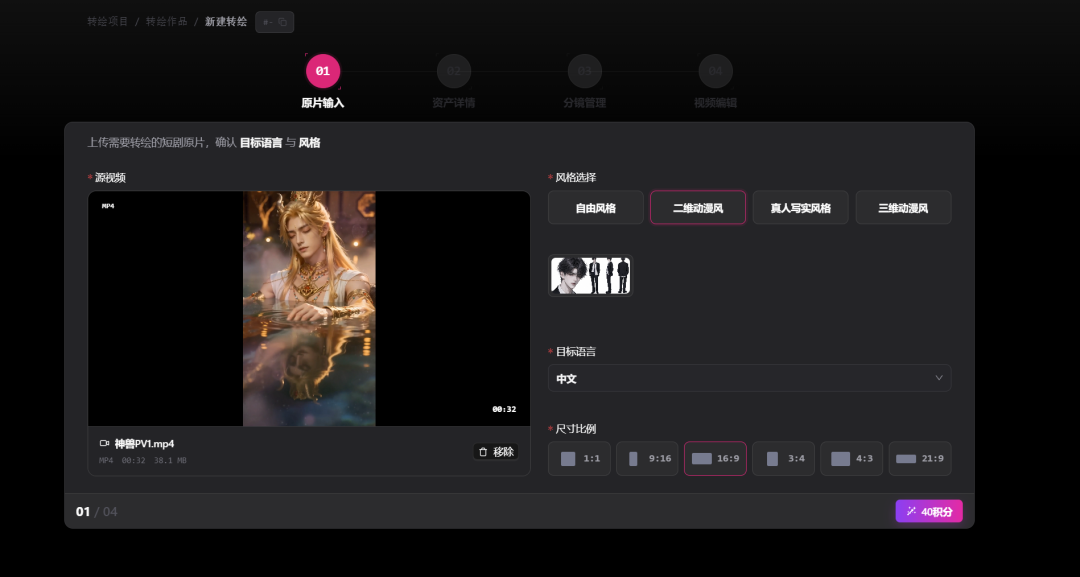Click the magic wand icon on 40积分

(x=911, y=512)
